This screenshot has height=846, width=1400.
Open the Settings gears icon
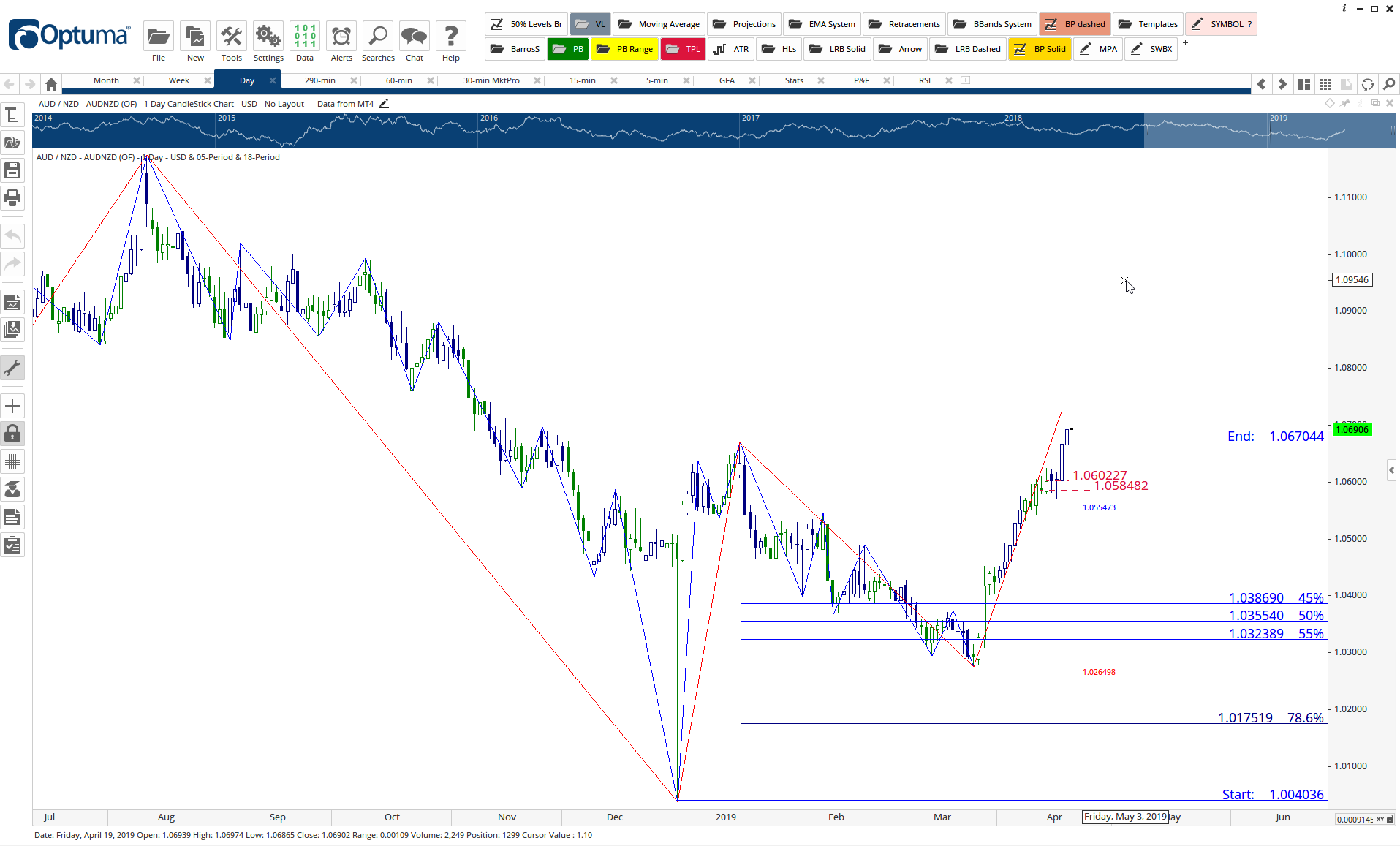click(268, 36)
